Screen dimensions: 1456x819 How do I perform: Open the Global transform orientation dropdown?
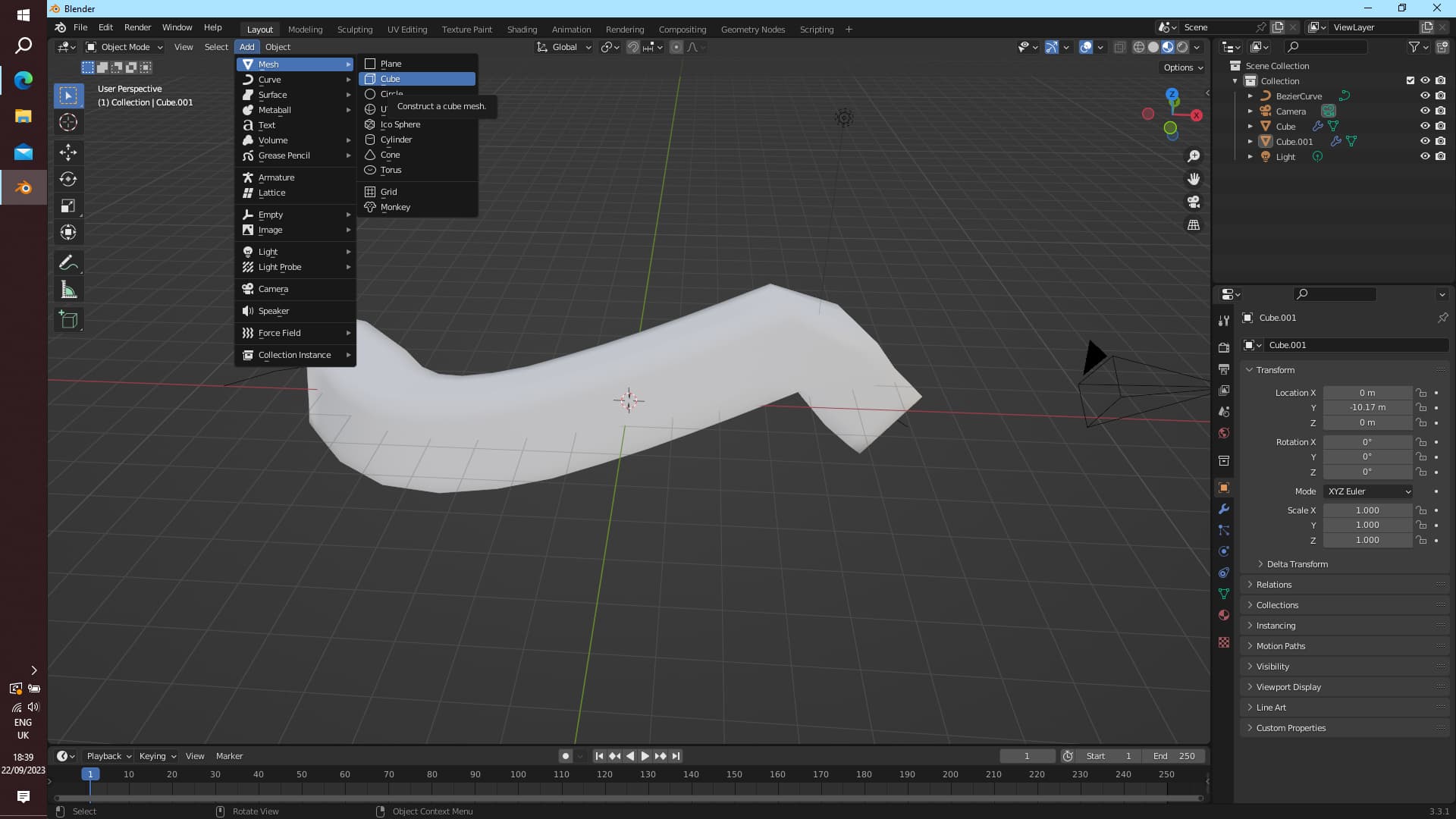564,47
